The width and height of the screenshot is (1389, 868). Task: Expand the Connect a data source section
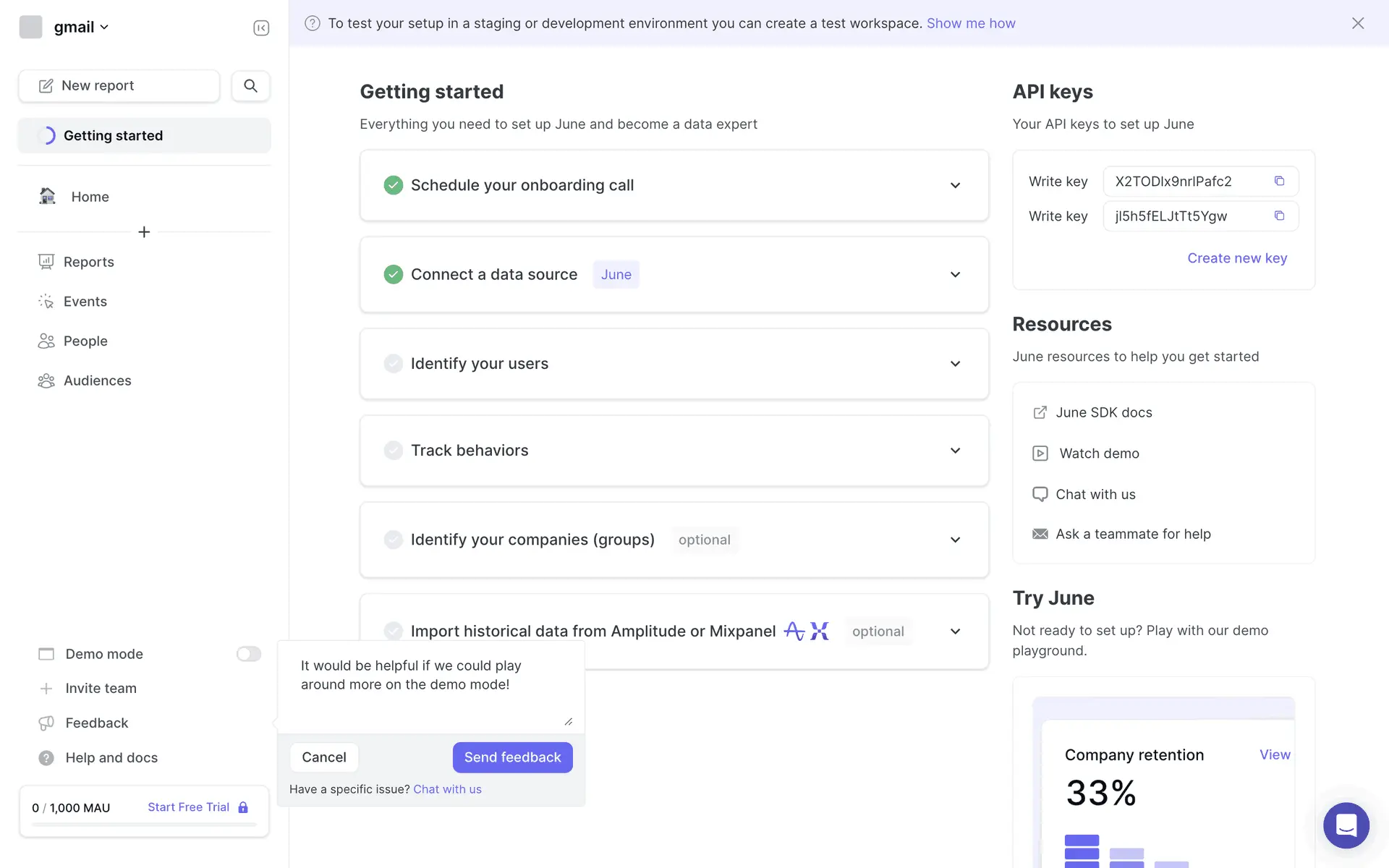point(955,274)
